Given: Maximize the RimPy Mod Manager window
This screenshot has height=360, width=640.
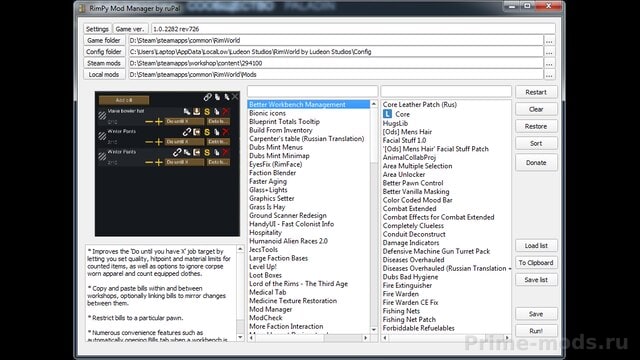Looking at the screenshot, I should click(x=527, y=6).
